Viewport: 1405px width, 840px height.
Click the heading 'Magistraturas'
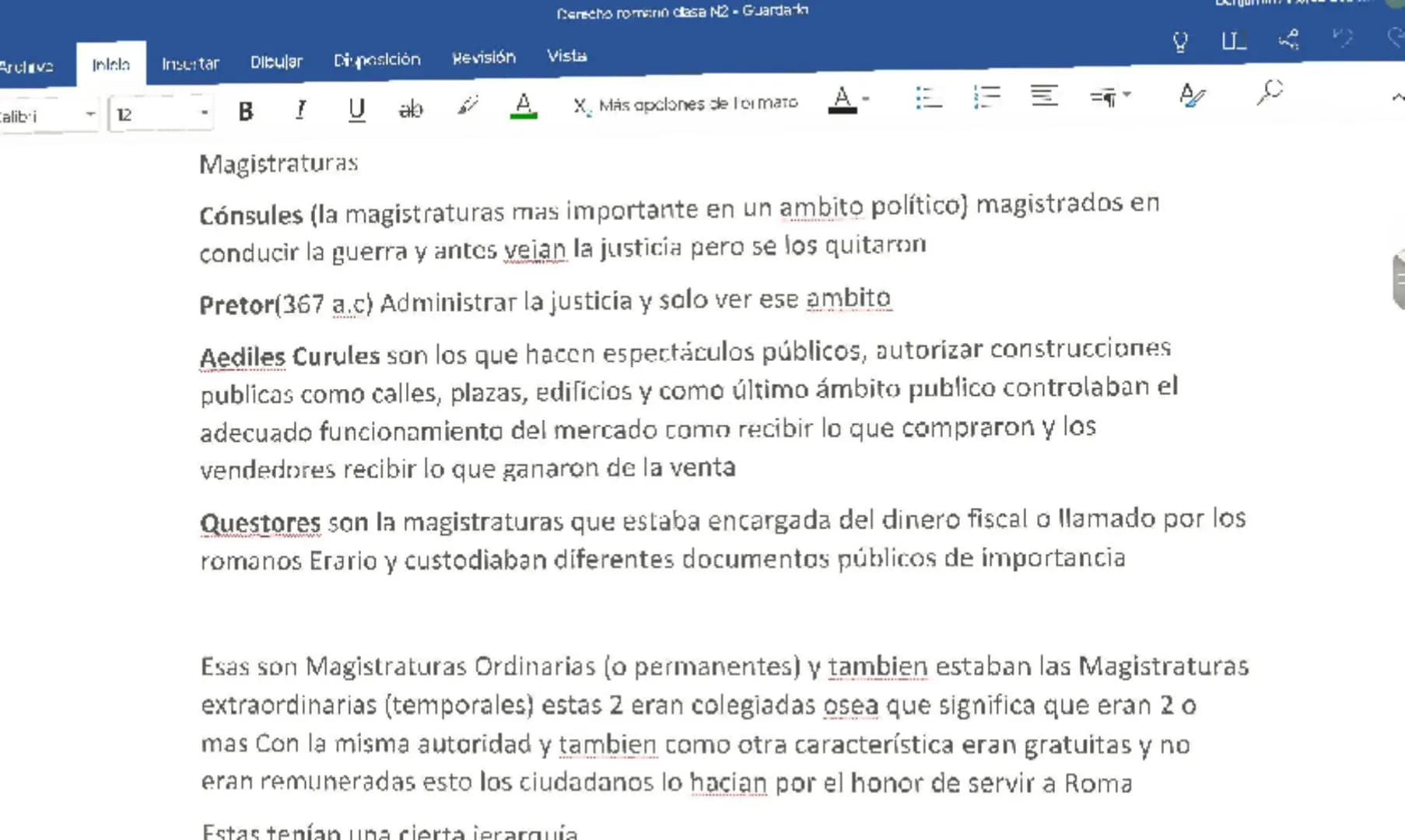click(278, 163)
